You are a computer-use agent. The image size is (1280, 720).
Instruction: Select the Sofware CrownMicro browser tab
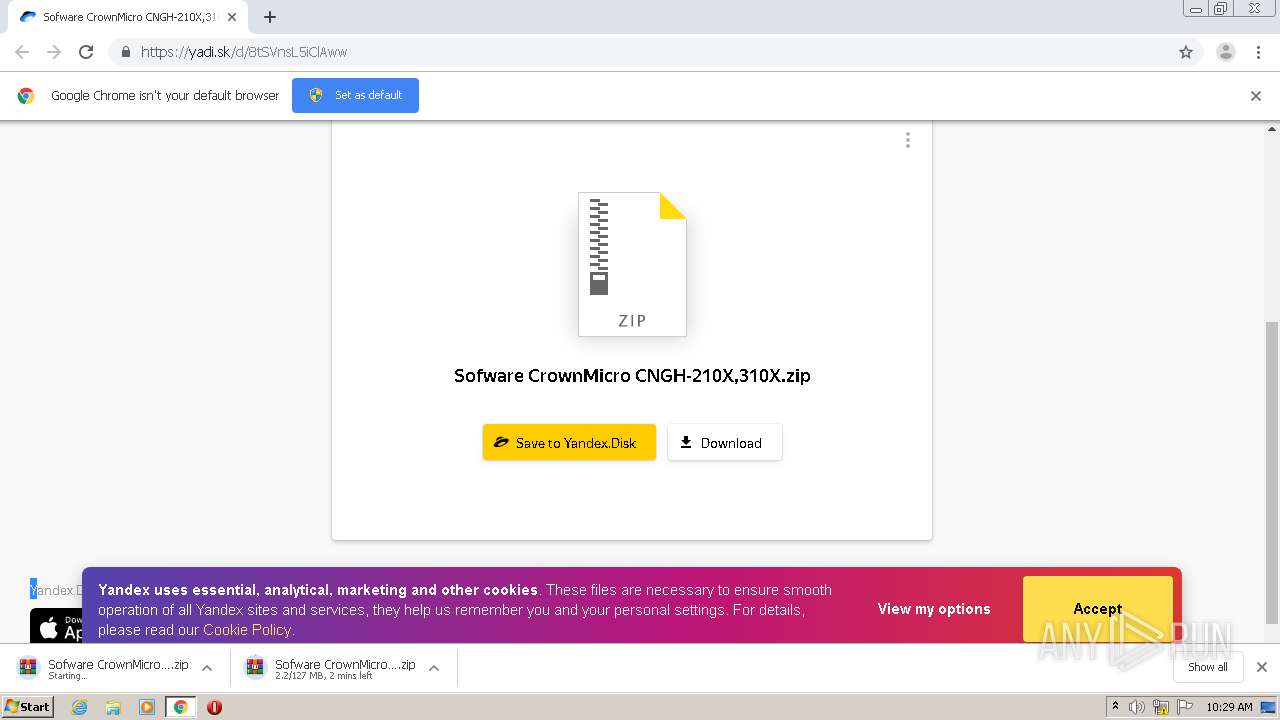[x=127, y=17]
